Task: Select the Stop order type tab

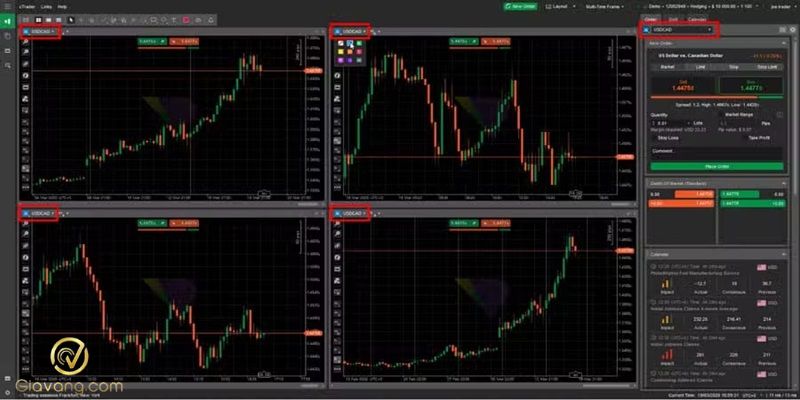Action: tap(734, 67)
